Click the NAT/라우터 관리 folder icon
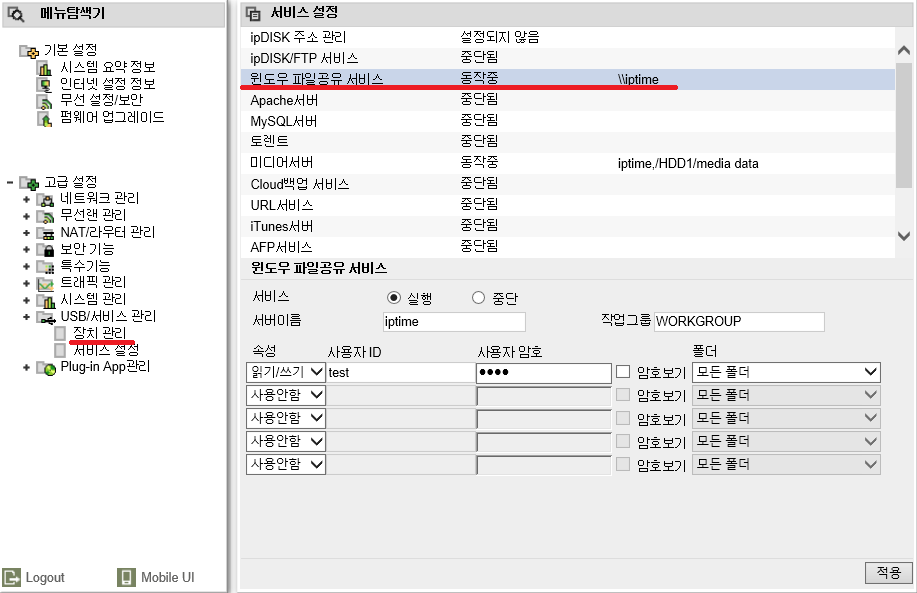Image resolution: width=917 pixels, height=593 pixels. [45, 234]
